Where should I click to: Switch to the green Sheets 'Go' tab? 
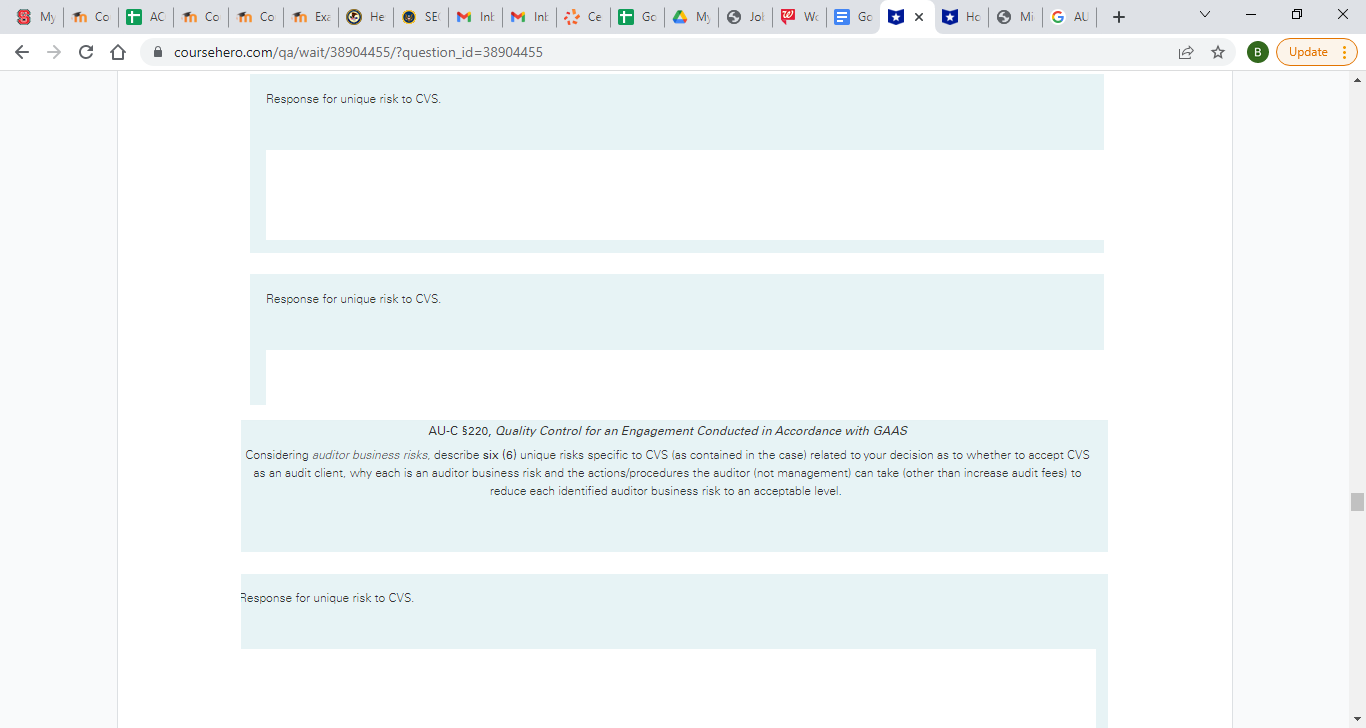pyautogui.click(x=638, y=17)
